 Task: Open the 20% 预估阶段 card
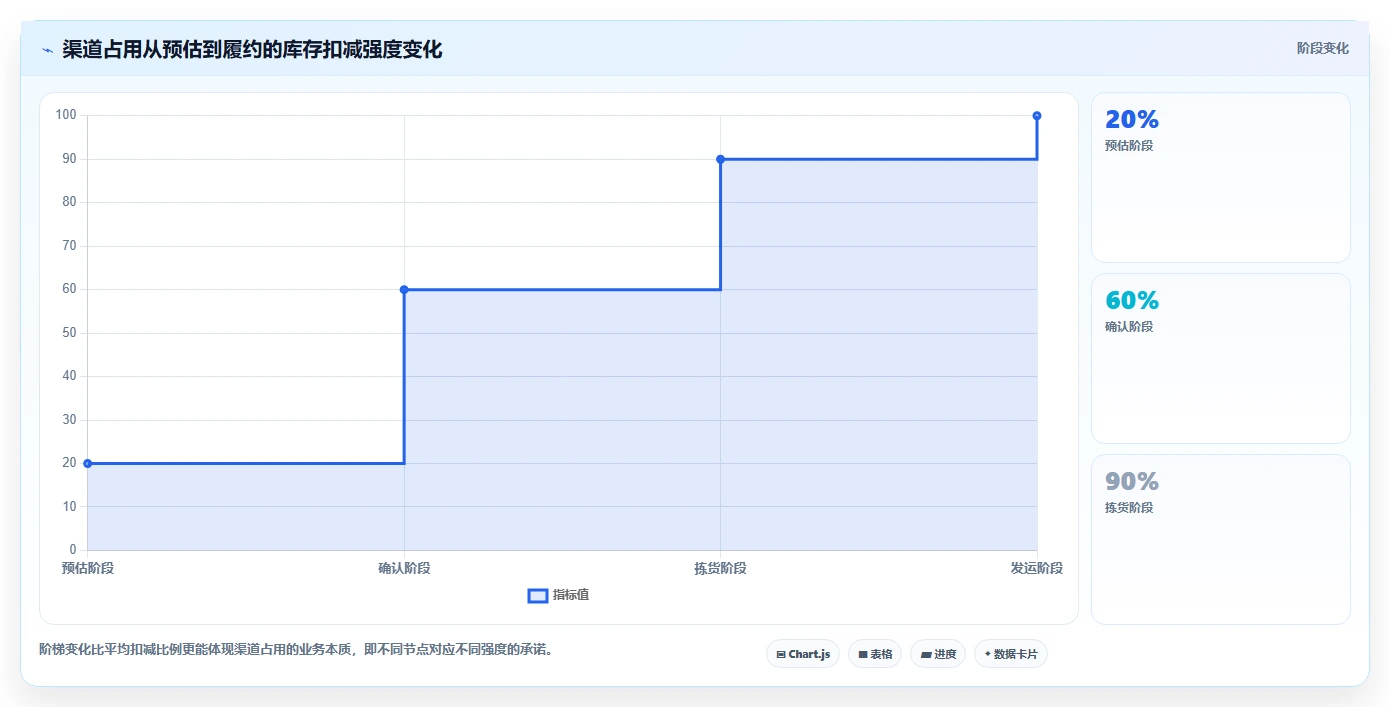(1220, 178)
